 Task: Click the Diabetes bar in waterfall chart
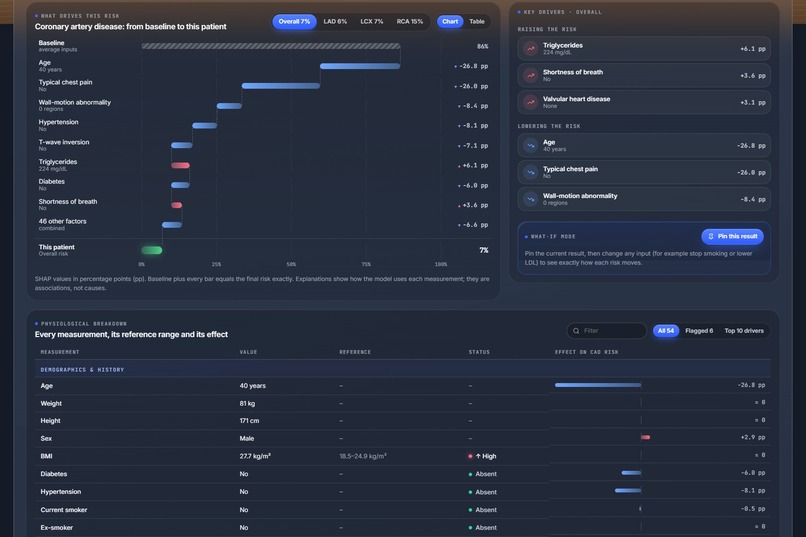[180, 185]
